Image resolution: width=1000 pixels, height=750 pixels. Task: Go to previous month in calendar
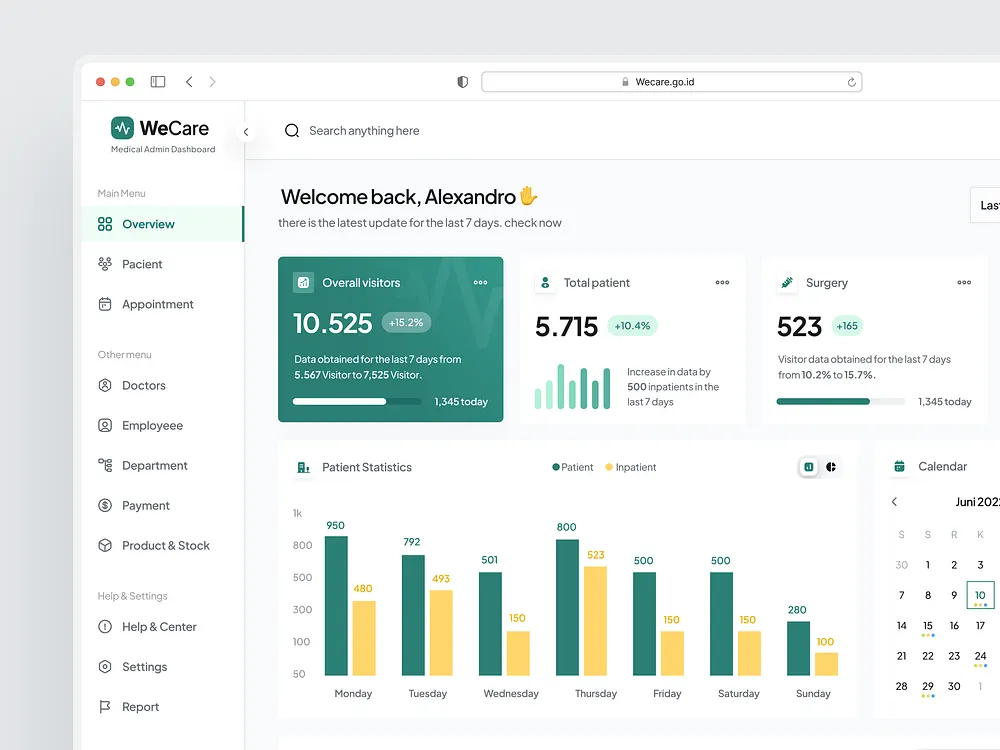point(895,501)
